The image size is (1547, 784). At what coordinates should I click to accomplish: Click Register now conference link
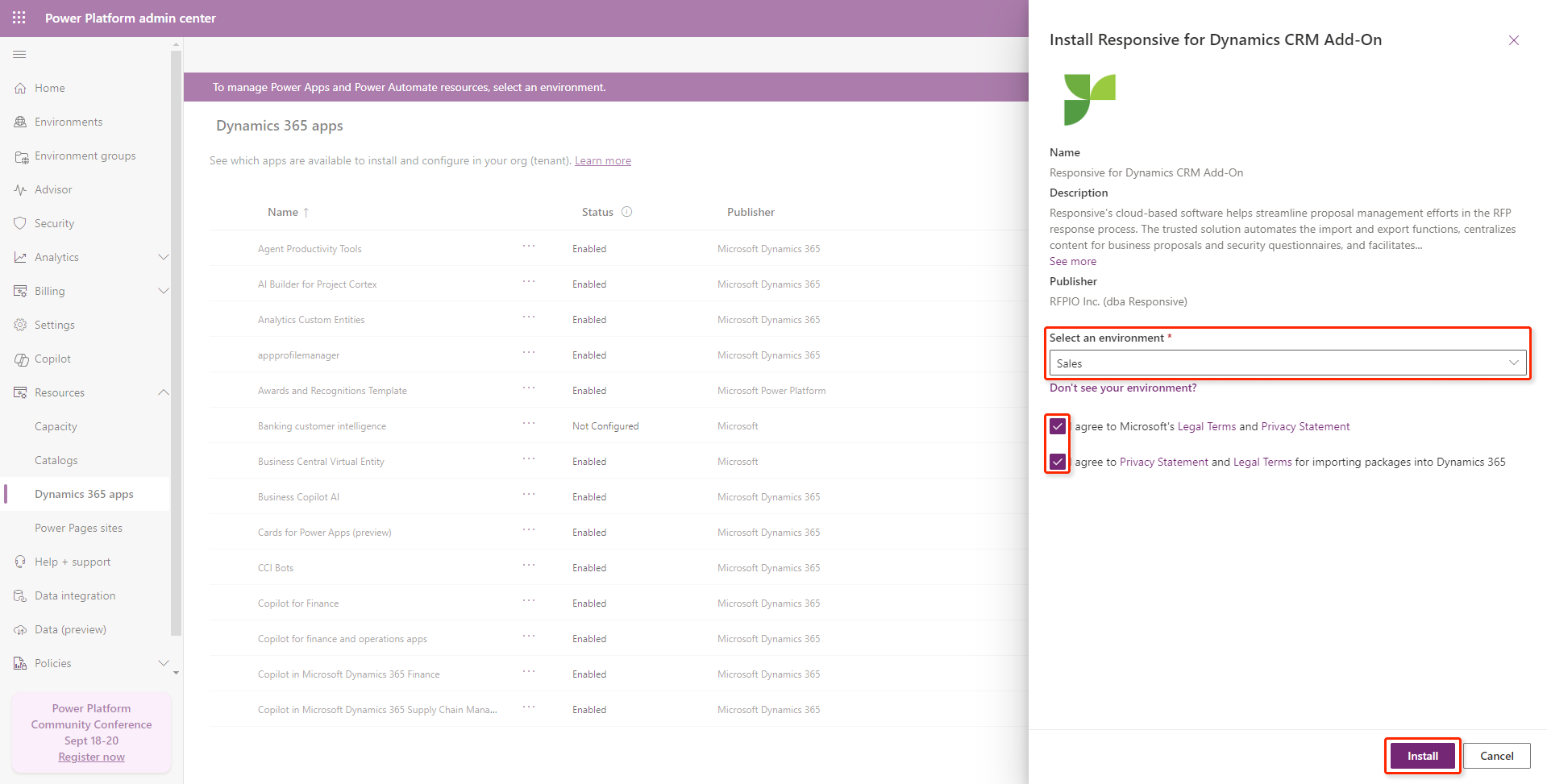[92, 757]
